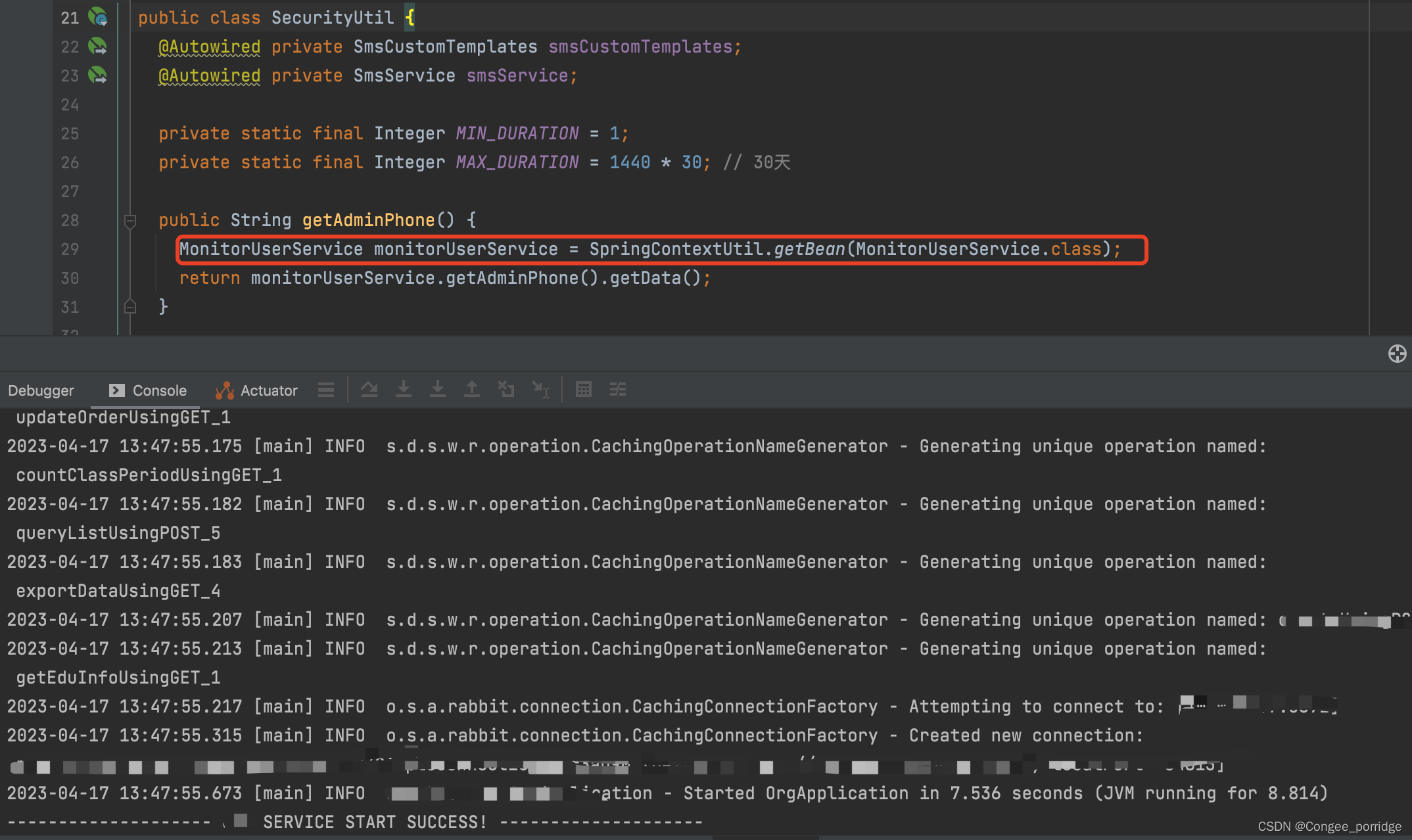
Task: Click the getAdminPhone method name on line 28
Action: 368,220
